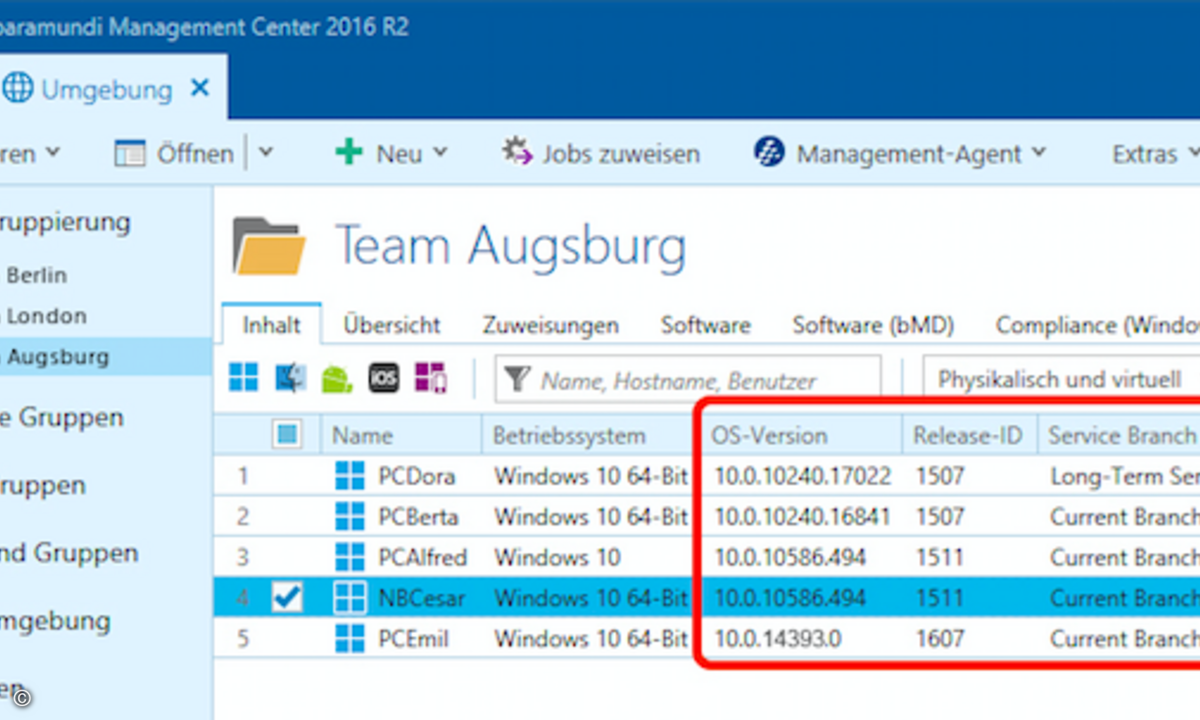Click the Windows icon next to PCDora
The image size is (1200, 720).
(x=350, y=476)
